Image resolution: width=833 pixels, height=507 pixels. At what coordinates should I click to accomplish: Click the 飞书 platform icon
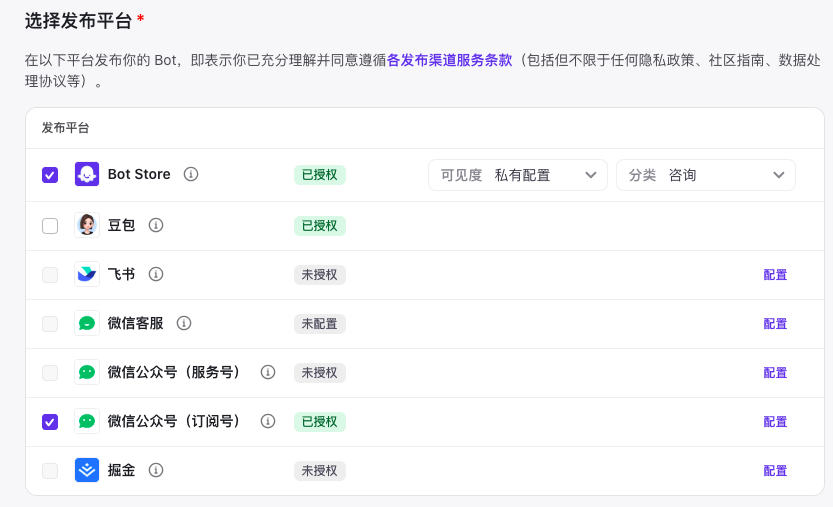coord(87,274)
